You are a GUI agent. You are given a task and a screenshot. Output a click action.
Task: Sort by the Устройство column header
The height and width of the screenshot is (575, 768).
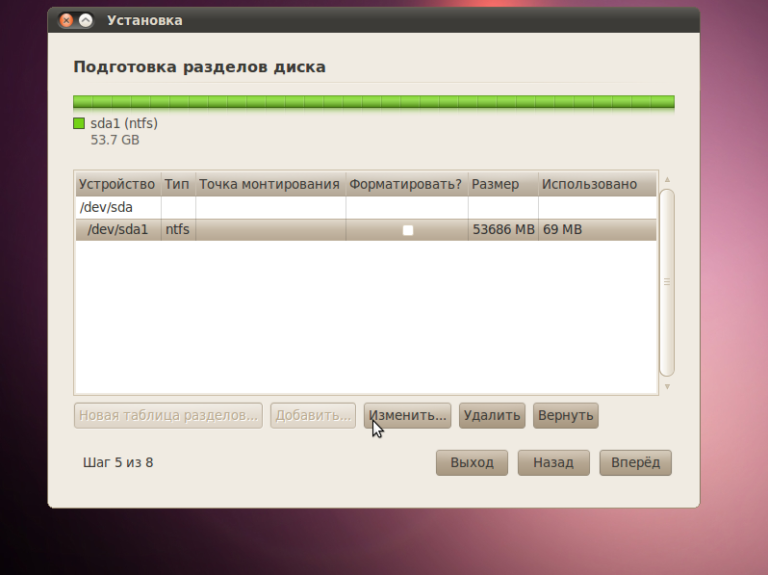click(x=117, y=184)
